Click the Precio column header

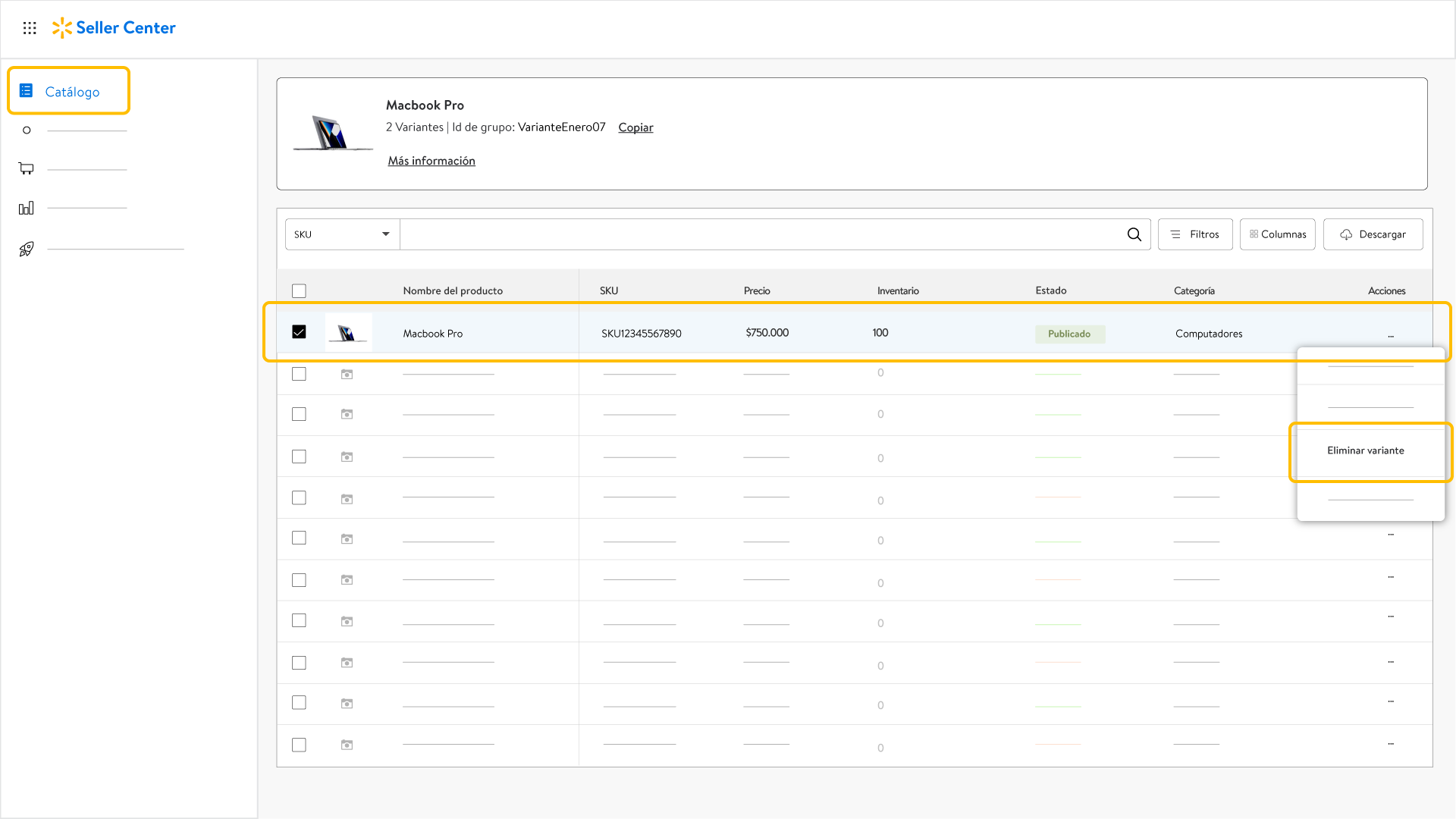pyautogui.click(x=757, y=290)
